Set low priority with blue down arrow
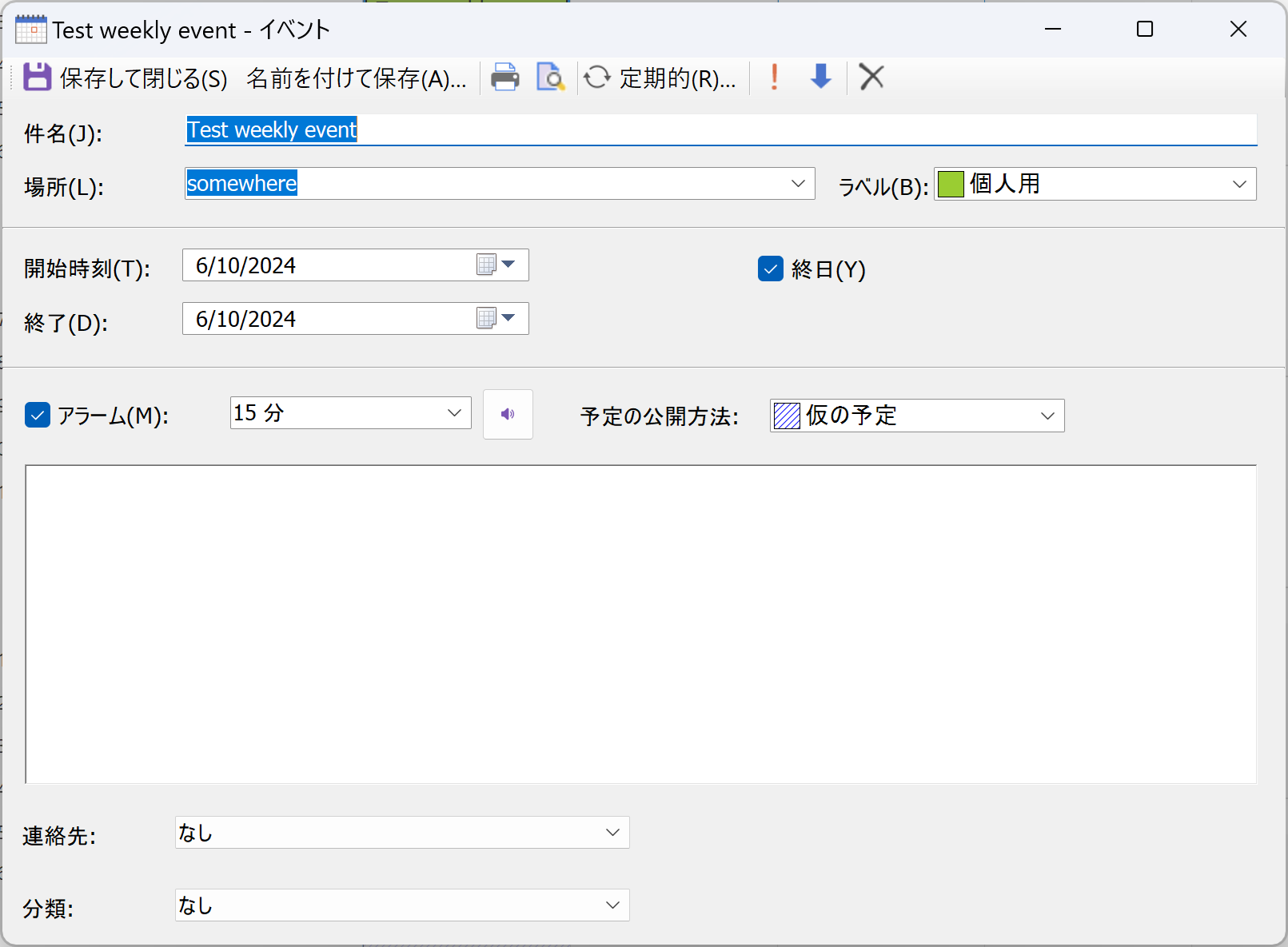The image size is (1288, 947). pyautogui.click(x=821, y=78)
